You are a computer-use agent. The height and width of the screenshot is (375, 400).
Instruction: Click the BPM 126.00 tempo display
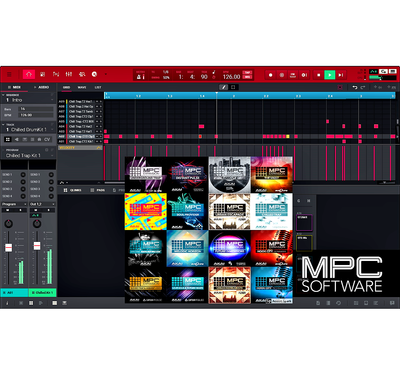231,77
